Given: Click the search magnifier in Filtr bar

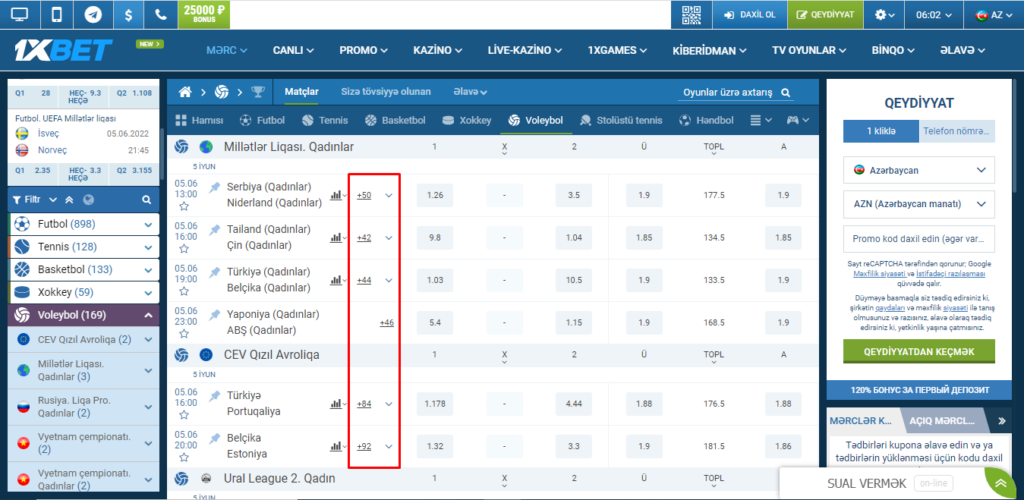Looking at the screenshot, I should pos(148,199).
